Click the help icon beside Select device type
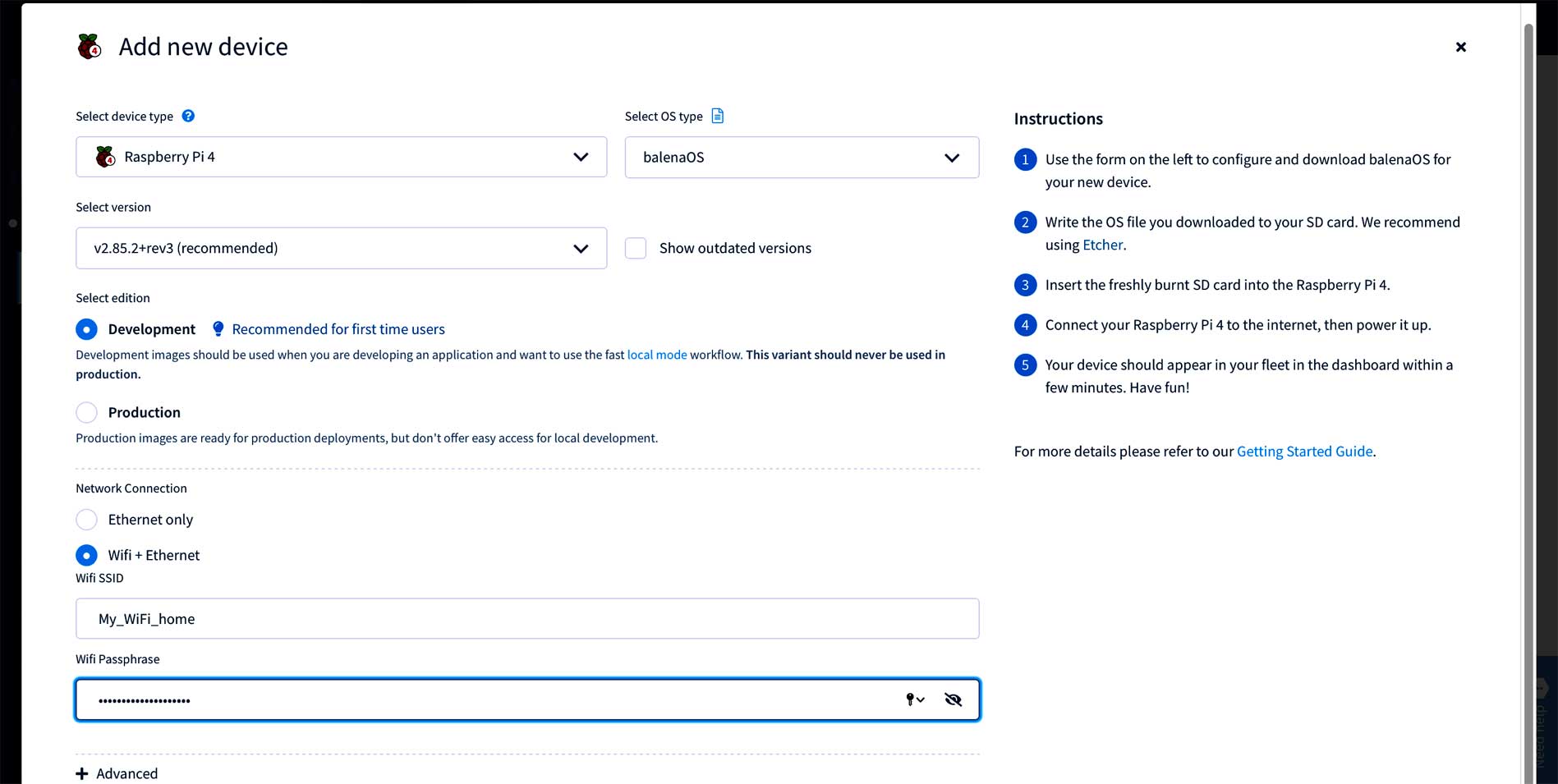Screen dimensions: 1558x784 click(188, 116)
